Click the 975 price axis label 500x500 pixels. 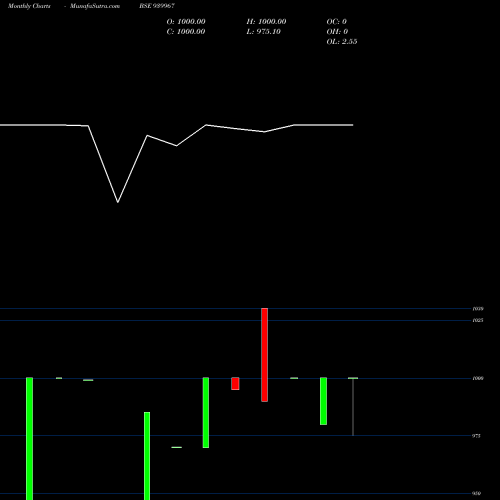pos(477,436)
